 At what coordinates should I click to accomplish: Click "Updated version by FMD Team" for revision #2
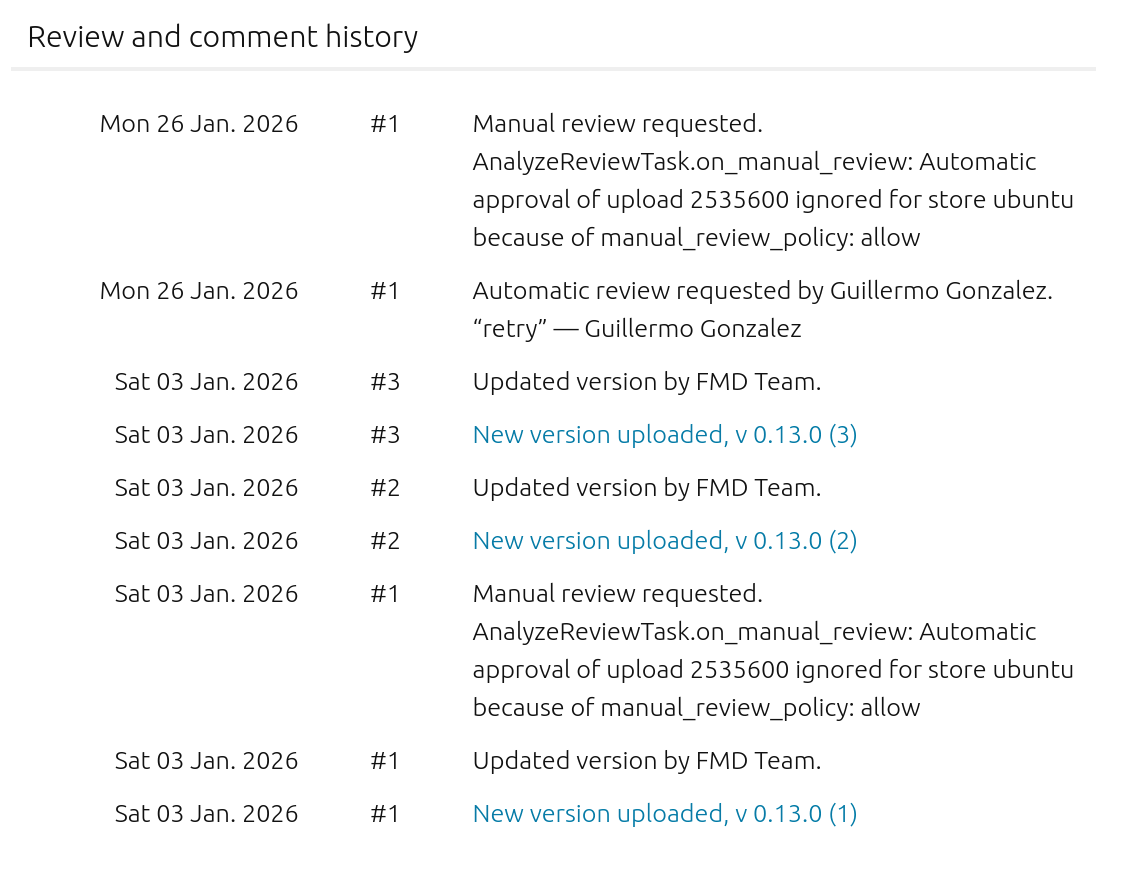coord(646,488)
